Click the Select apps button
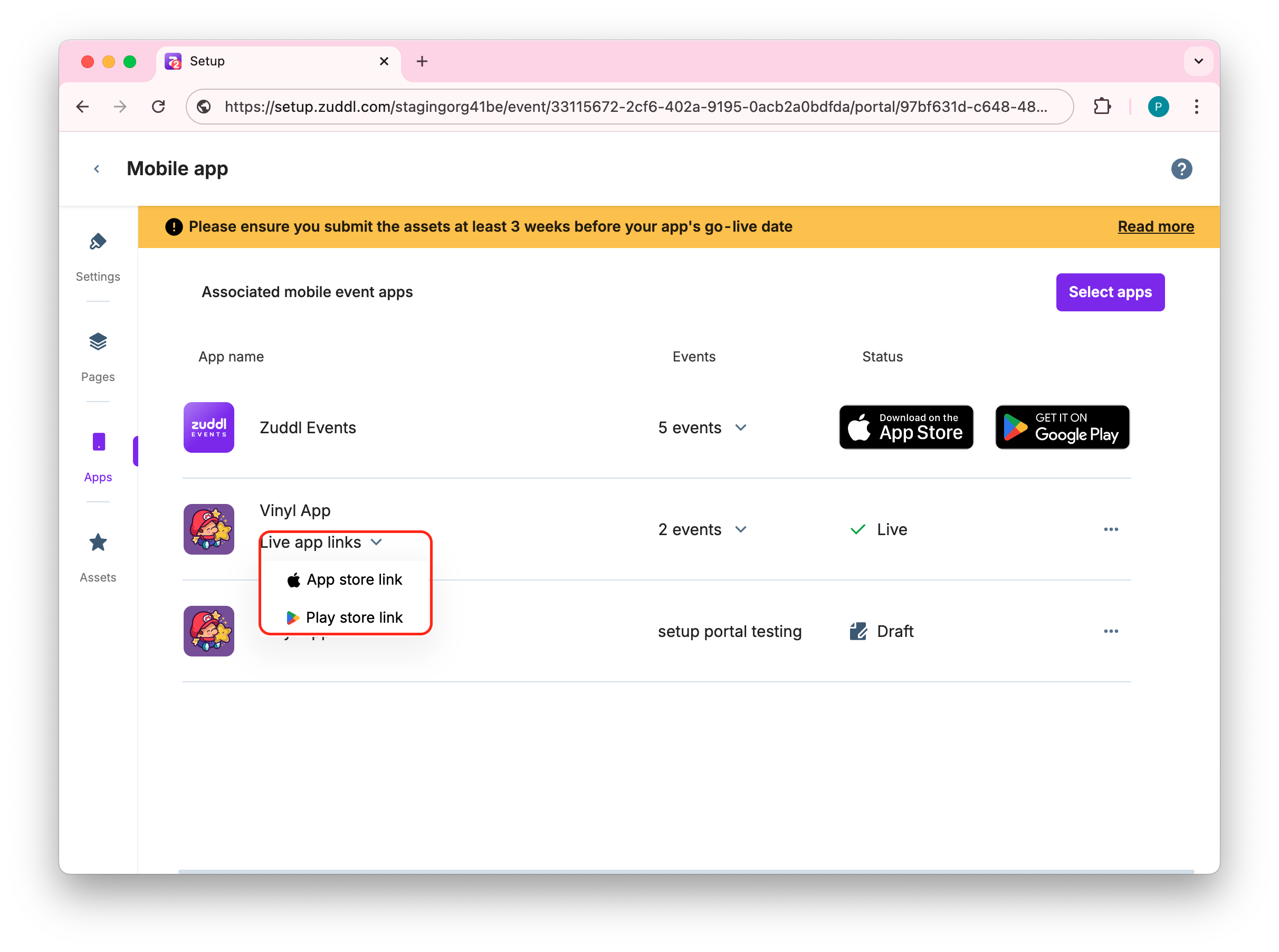1279x952 pixels. pos(1110,292)
